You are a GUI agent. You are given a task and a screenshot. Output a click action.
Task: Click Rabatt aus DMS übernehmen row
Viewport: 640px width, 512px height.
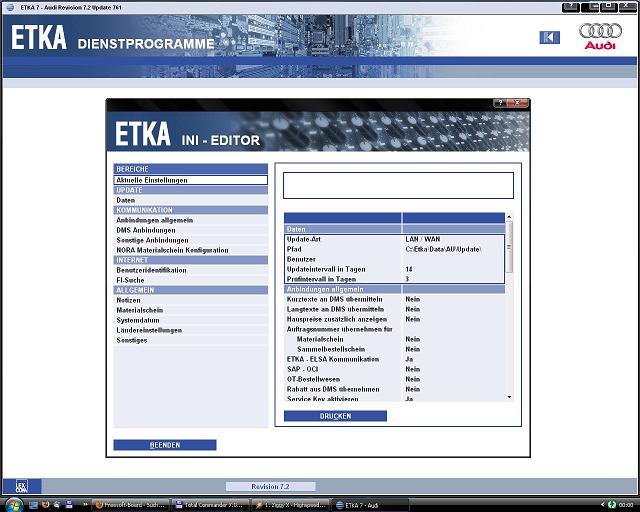pyautogui.click(x=394, y=389)
